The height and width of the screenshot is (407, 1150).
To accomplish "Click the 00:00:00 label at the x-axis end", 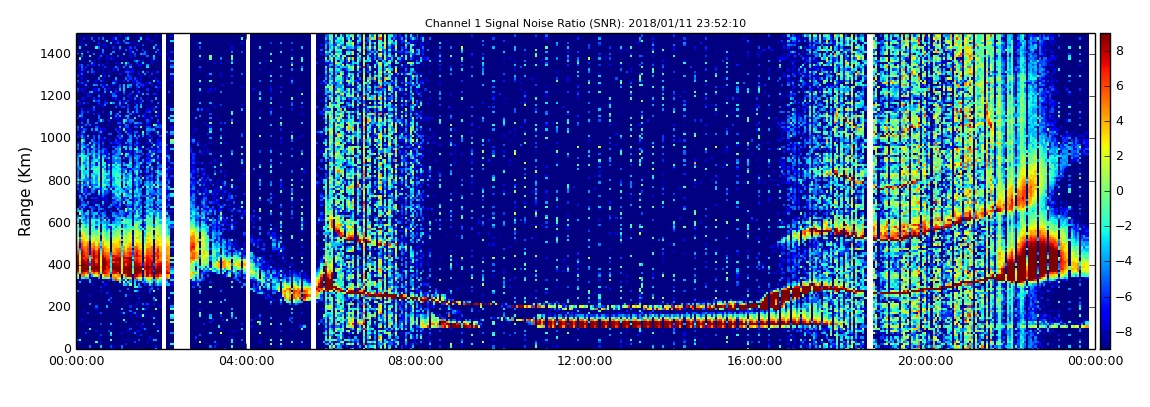I will [1094, 361].
